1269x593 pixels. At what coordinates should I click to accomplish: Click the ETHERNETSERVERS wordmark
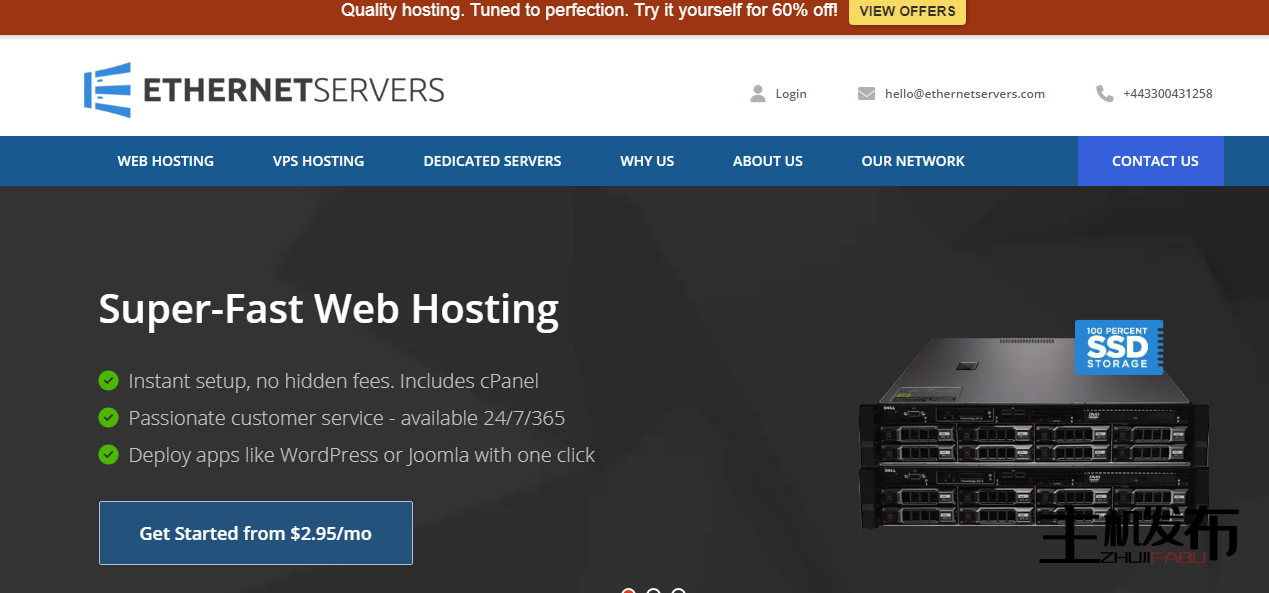point(294,91)
